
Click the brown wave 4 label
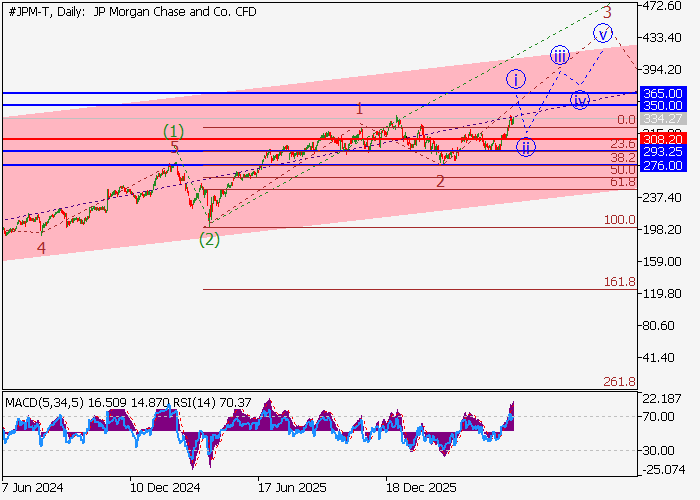(41, 248)
